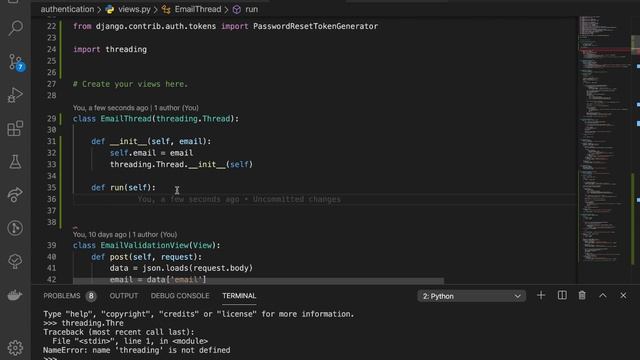
Task: Click 'EmailThread' class breadcrumb
Action: tap(198, 9)
